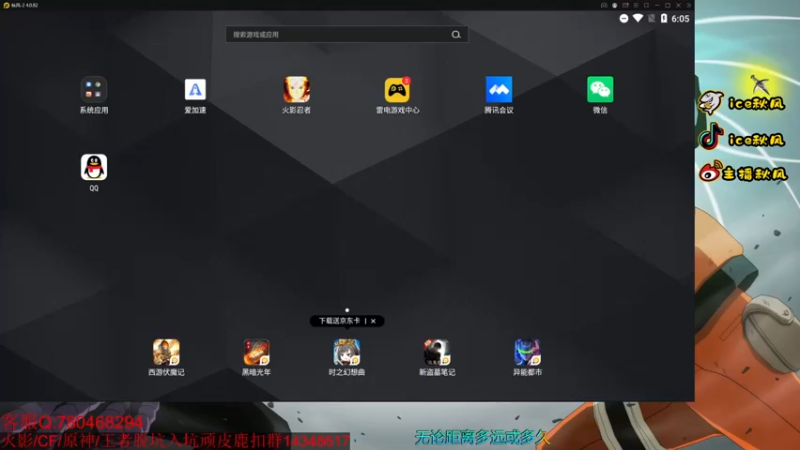Open the QQ penguin app
Viewport: 800px width, 450px height.
94,167
